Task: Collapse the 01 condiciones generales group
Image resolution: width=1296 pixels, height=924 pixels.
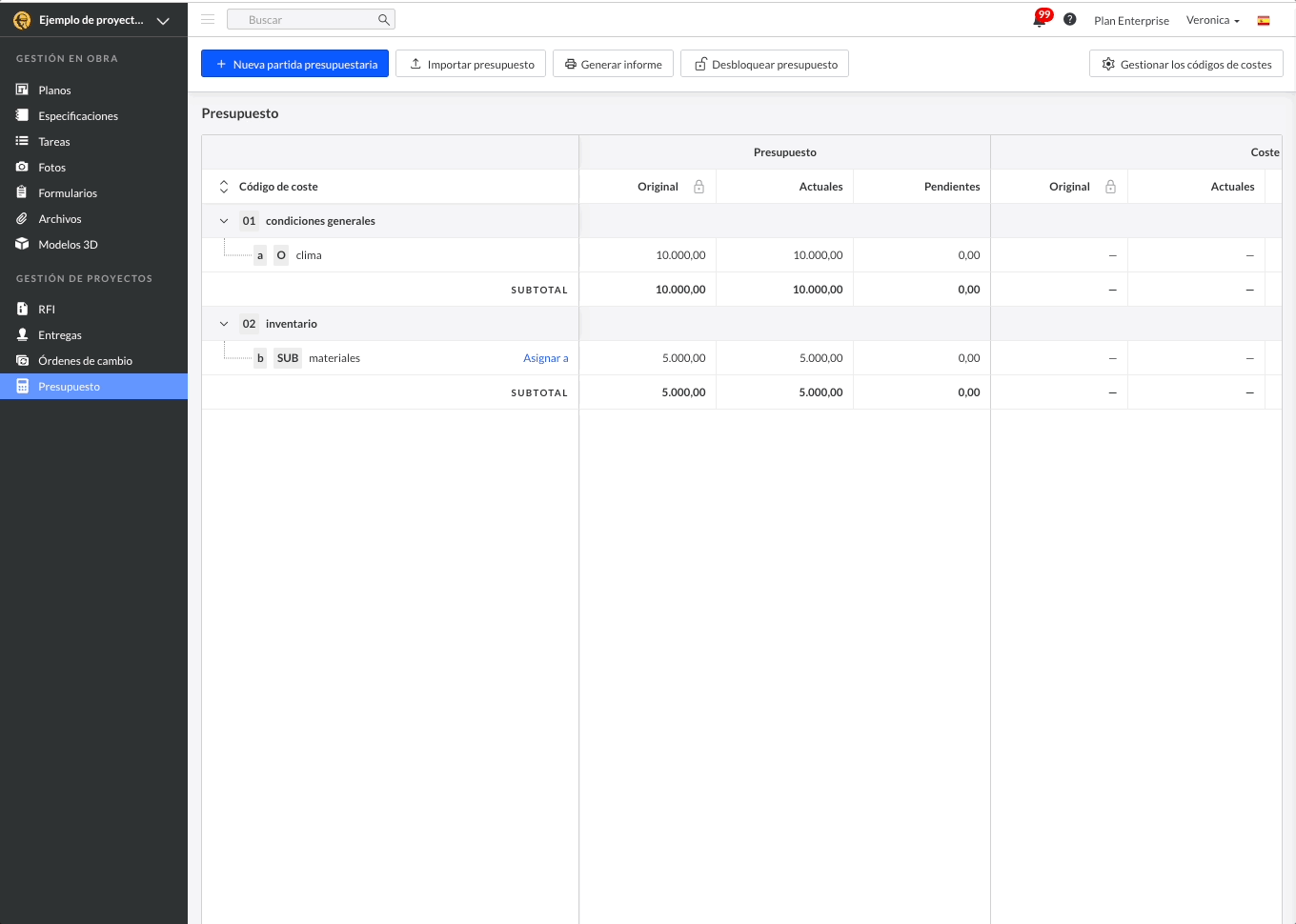Action: click(x=224, y=221)
